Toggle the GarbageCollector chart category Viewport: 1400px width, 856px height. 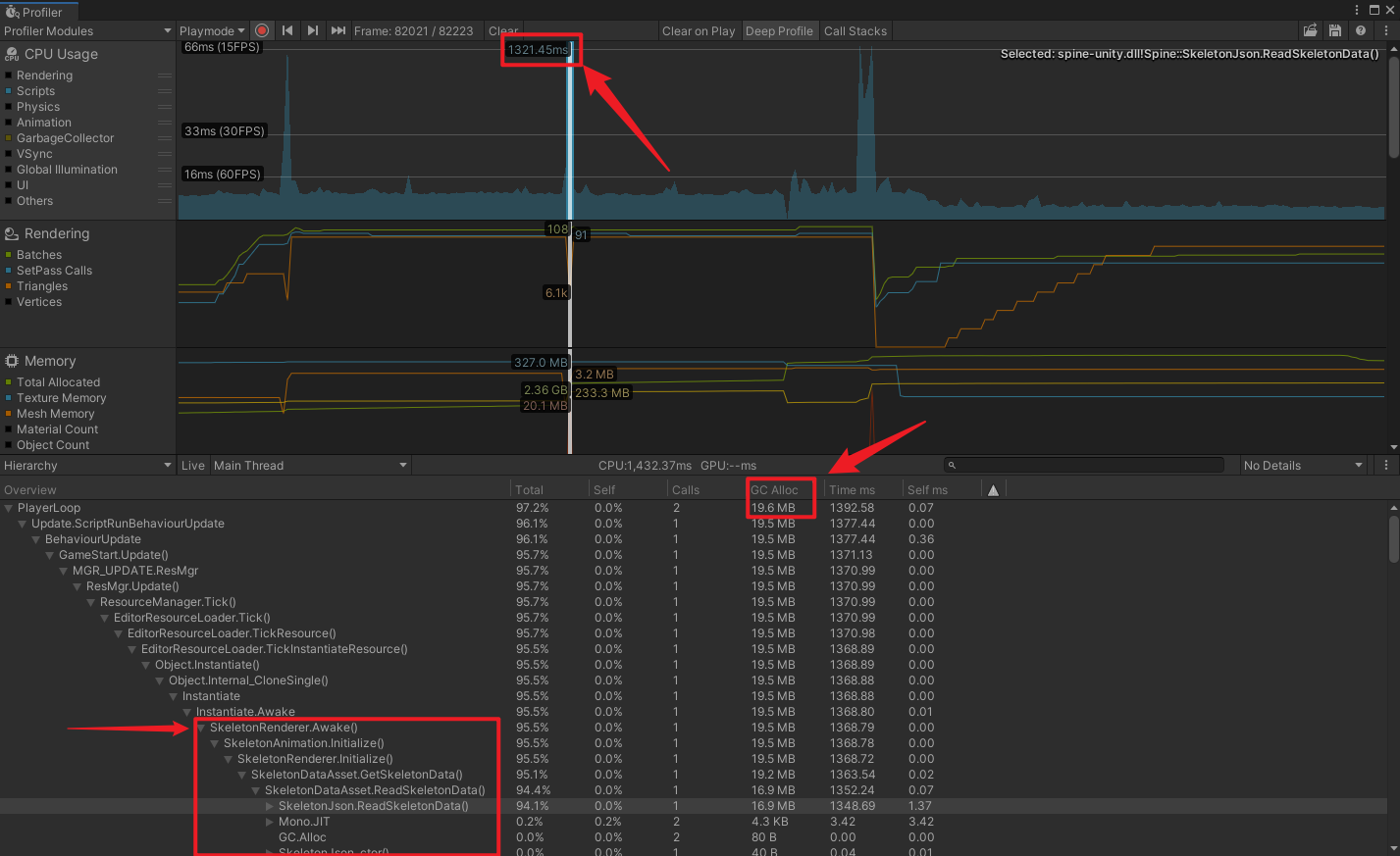point(65,138)
